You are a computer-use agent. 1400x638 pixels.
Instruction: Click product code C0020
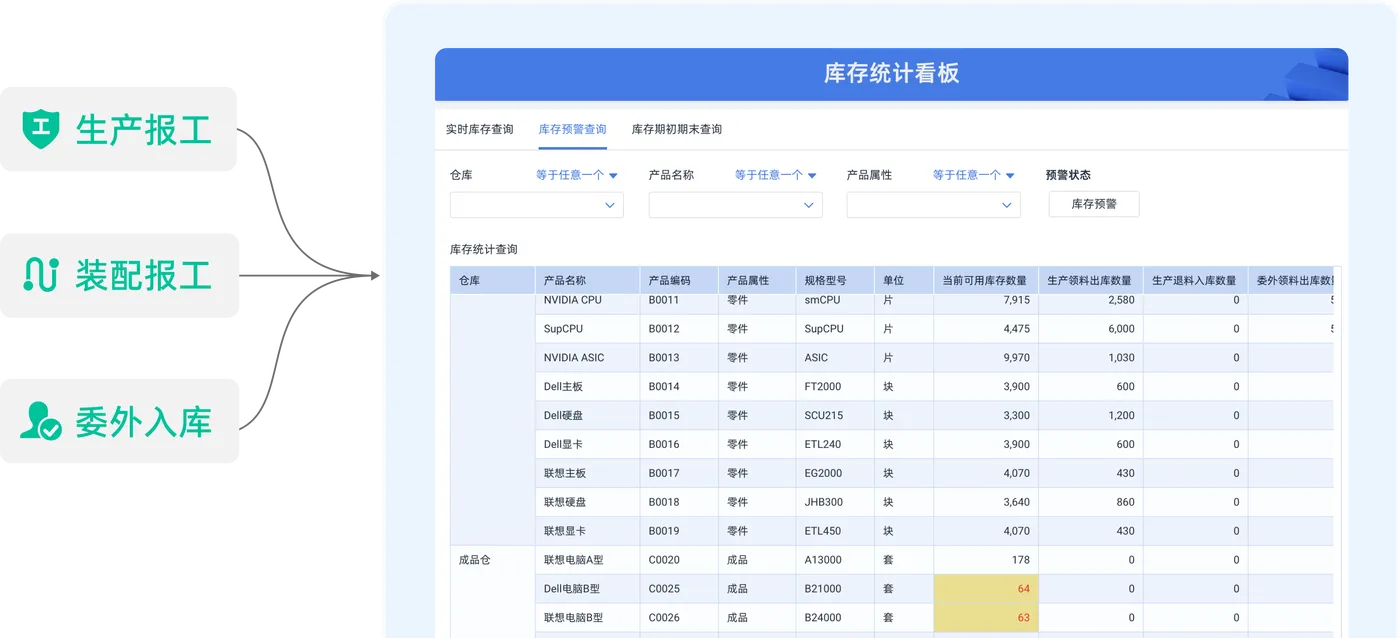[x=664, y=560]
